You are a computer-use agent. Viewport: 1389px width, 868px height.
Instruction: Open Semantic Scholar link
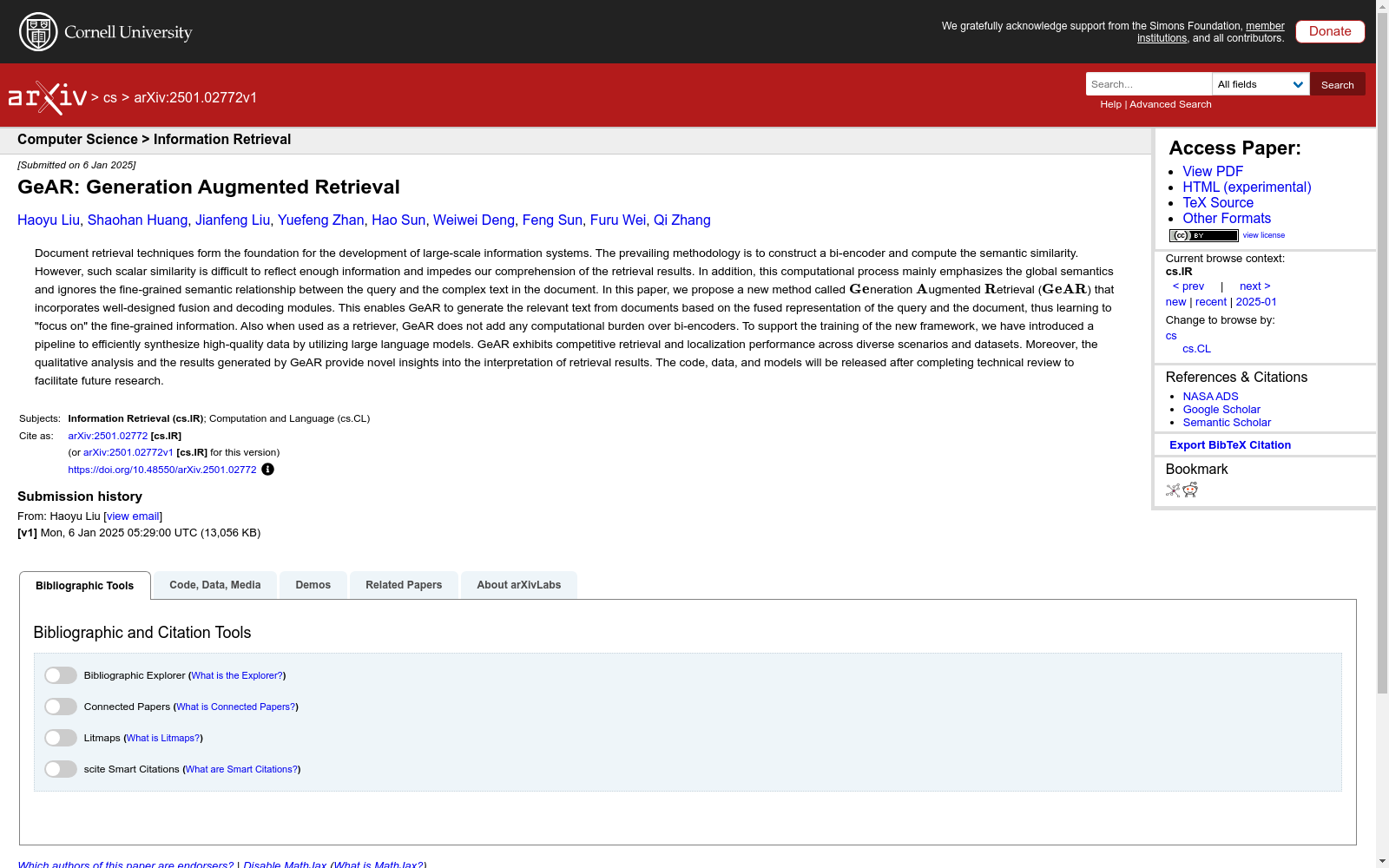point(1227,423)
